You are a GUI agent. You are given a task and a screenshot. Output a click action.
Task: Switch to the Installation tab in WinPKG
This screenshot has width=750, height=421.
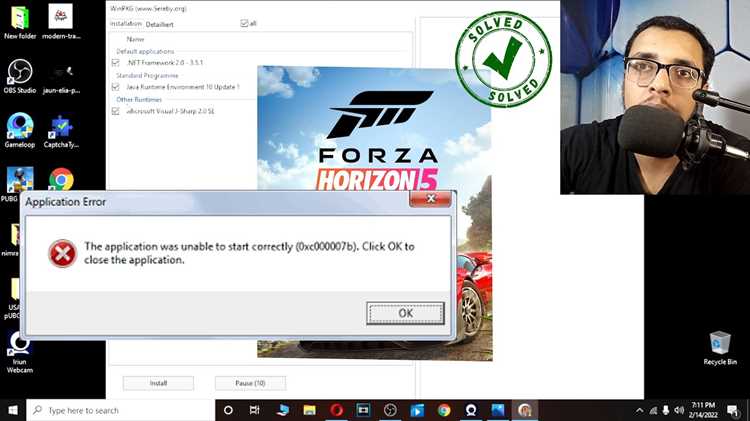pyautogui.click(x=126, y=23)
